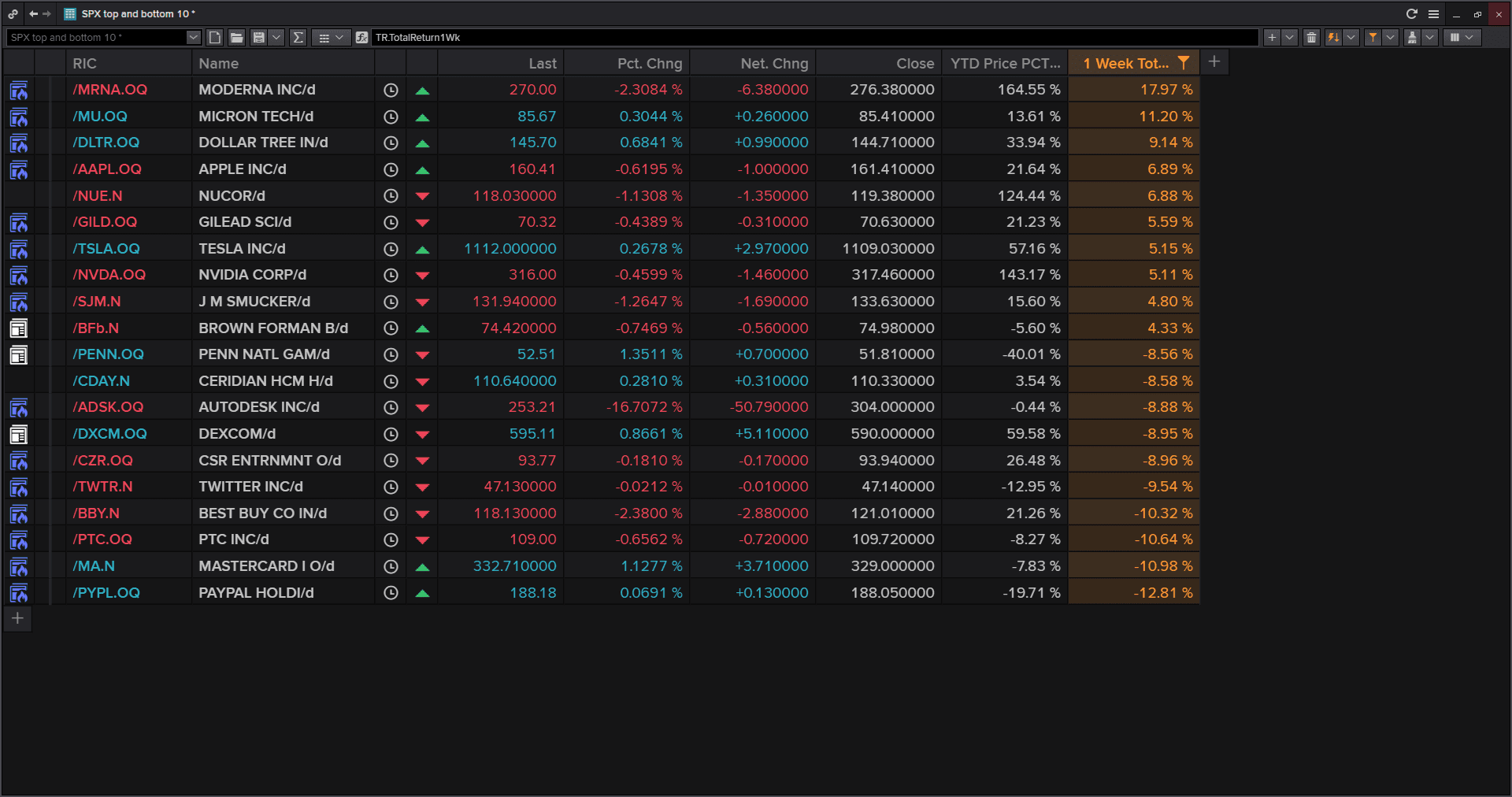Click the green up arrow in the APPLE INC row
This screenshot has width=1512, height=797.
[422, 170]
